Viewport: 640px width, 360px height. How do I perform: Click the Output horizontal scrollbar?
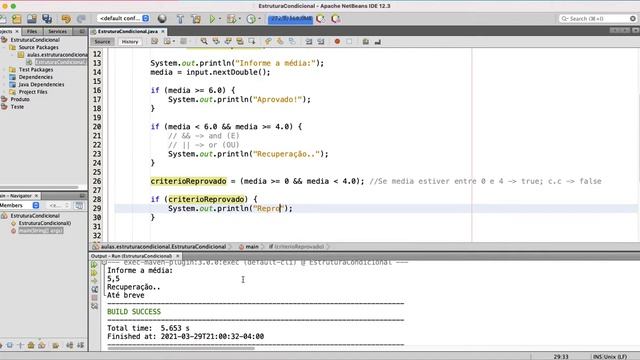click(181, 348)
